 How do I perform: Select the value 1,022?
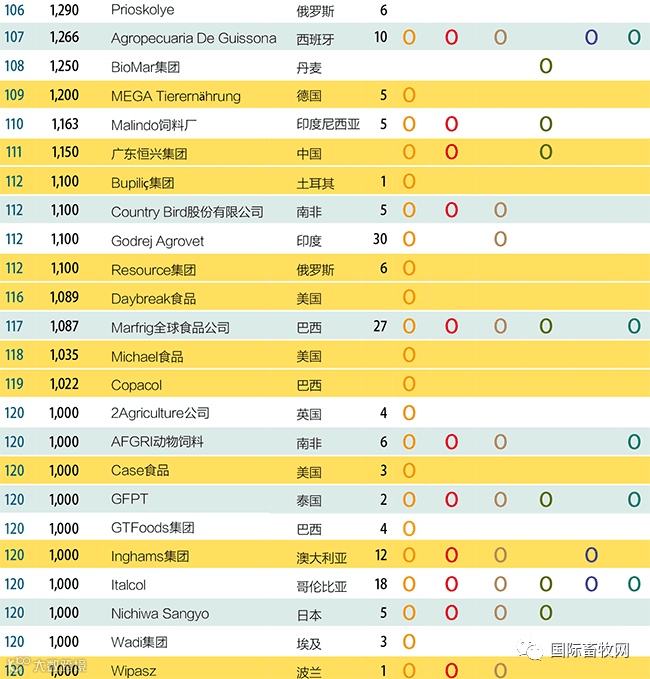coord(65,384)
